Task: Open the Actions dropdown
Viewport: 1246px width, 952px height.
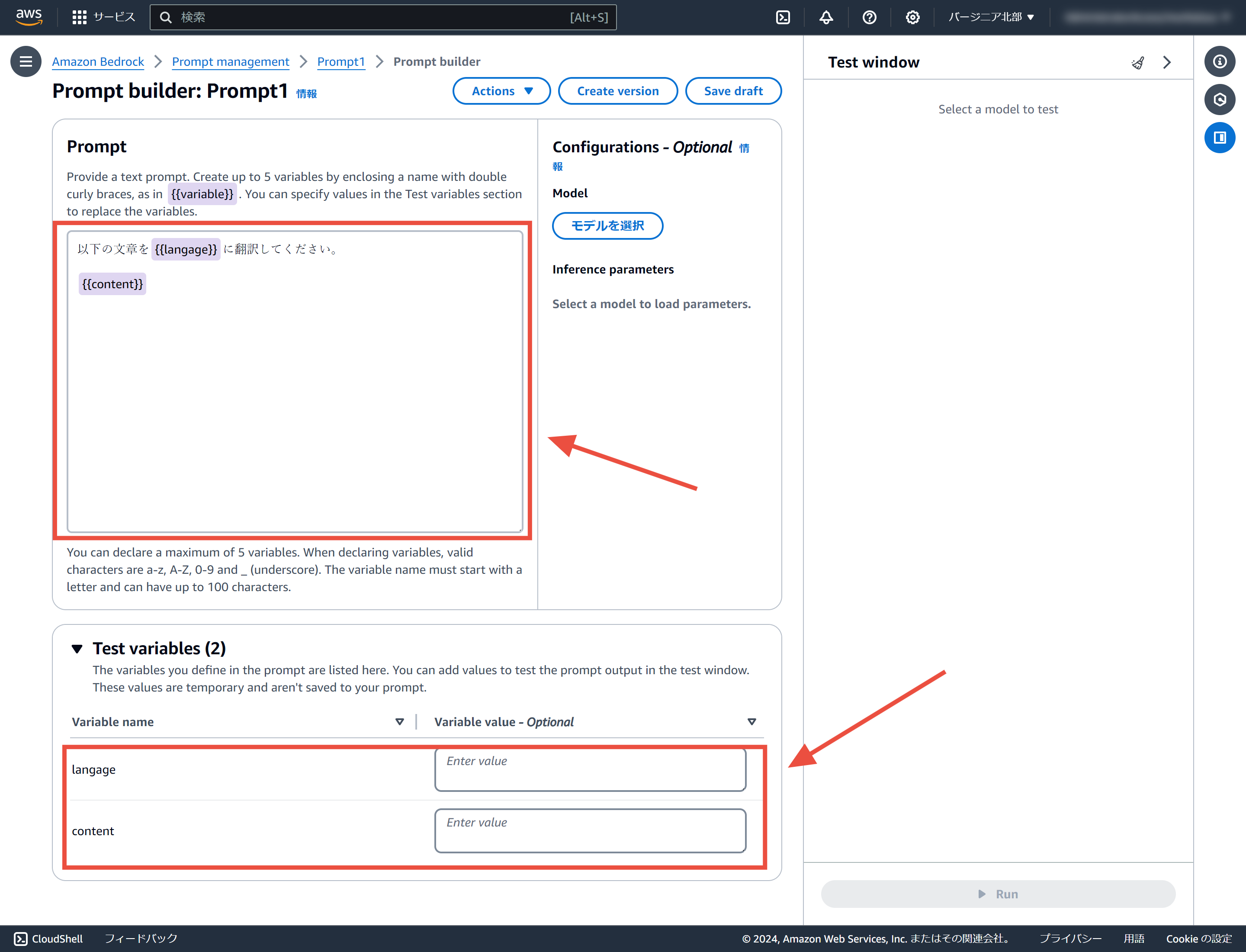Action: (x=501, y=91)
